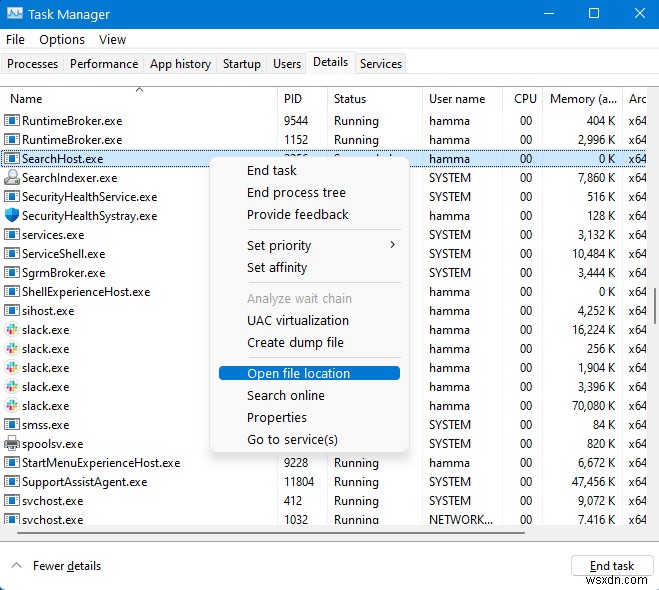Switch to the Services tab
This screenshot has height=590, width=659.
coord(381,64)
